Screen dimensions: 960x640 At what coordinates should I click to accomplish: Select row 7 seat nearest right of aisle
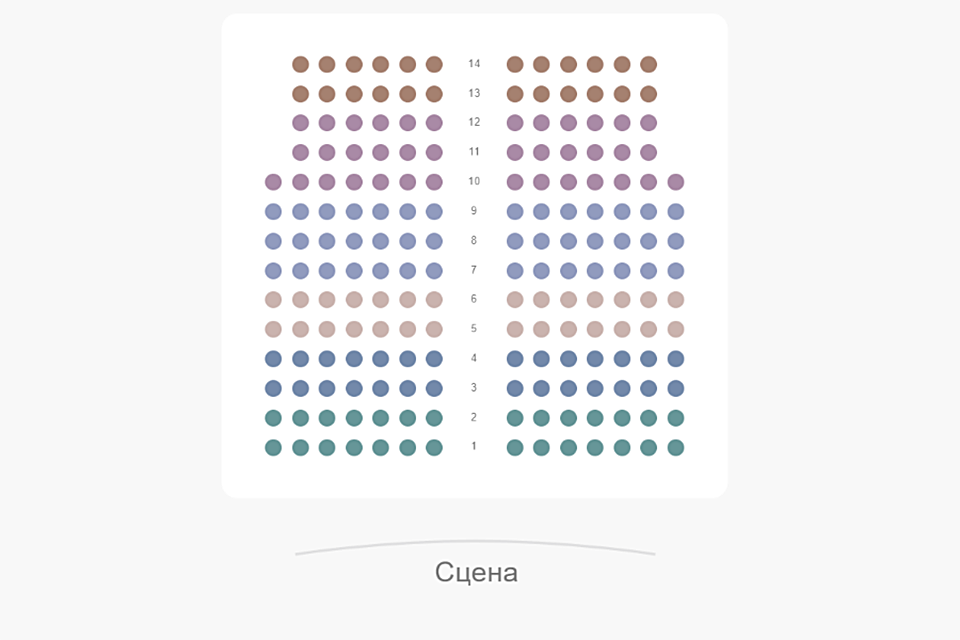(x=515, y=270)
